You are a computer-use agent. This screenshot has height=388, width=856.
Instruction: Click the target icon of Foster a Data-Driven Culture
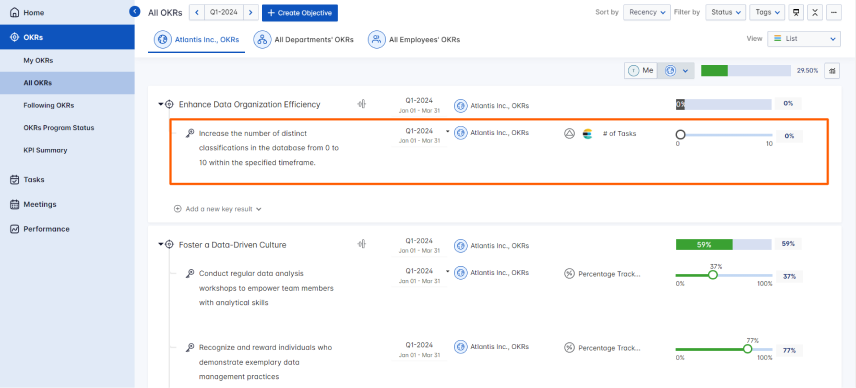pyautogui.click(x=169, y=245)
